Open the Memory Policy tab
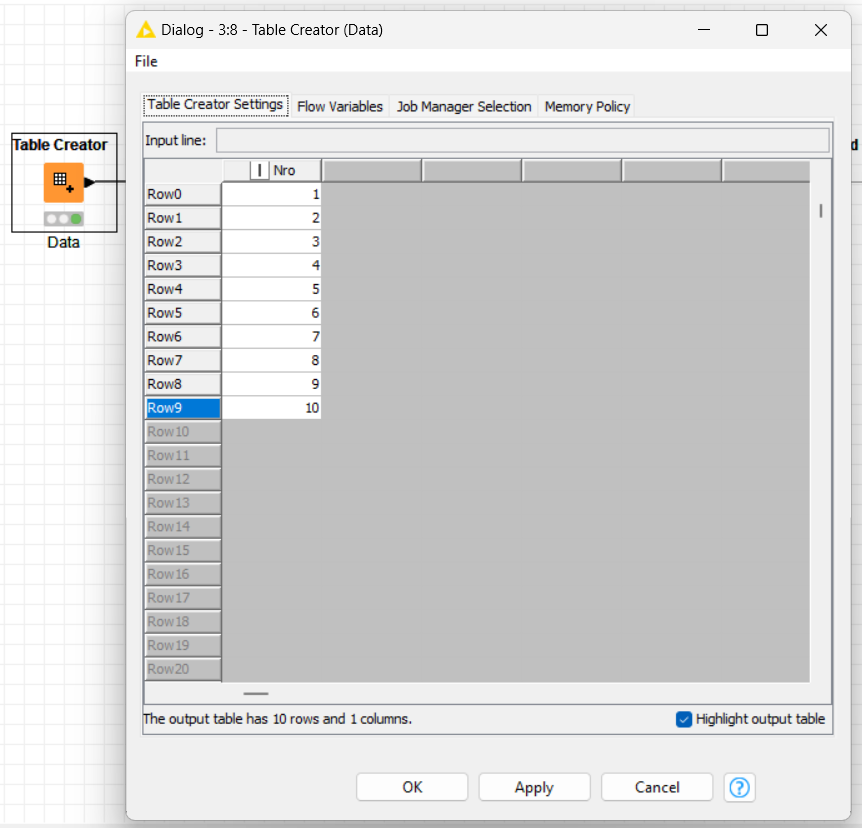Screen dimensions: 862x828 (x=586, y=106)
